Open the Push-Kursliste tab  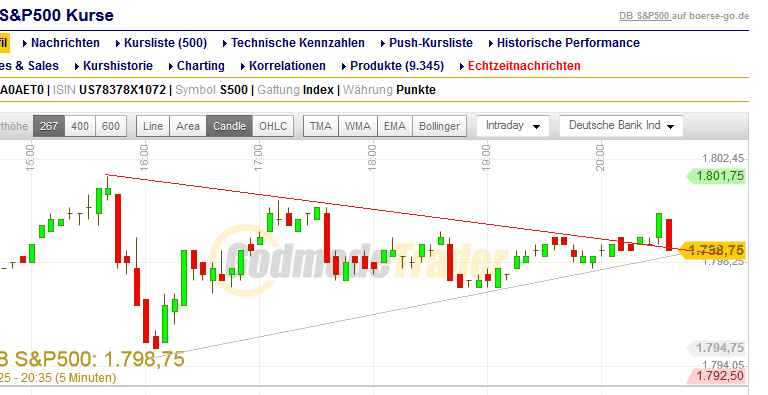pos(431,43)
